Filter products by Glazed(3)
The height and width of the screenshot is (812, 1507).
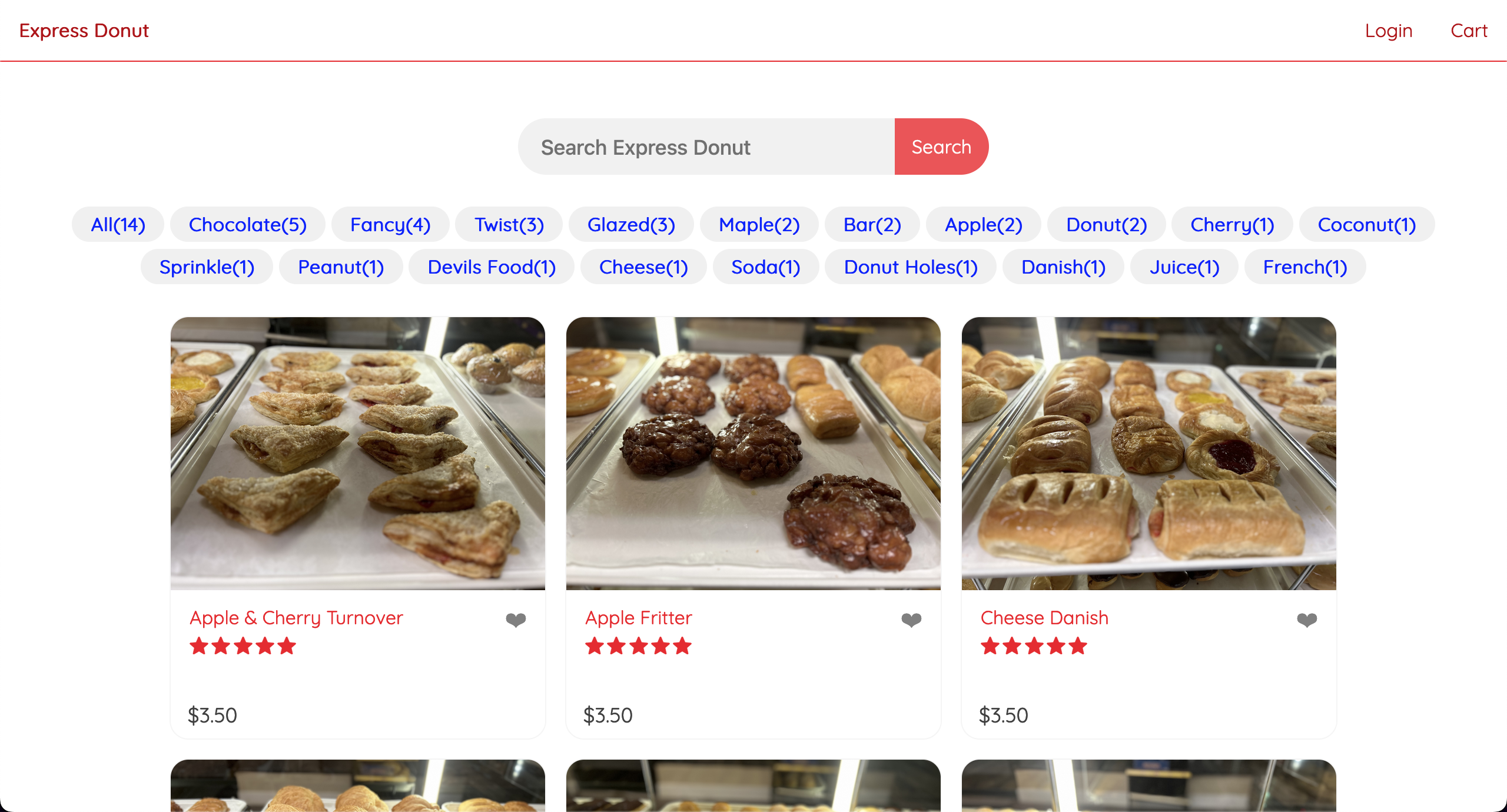point(631,224)
